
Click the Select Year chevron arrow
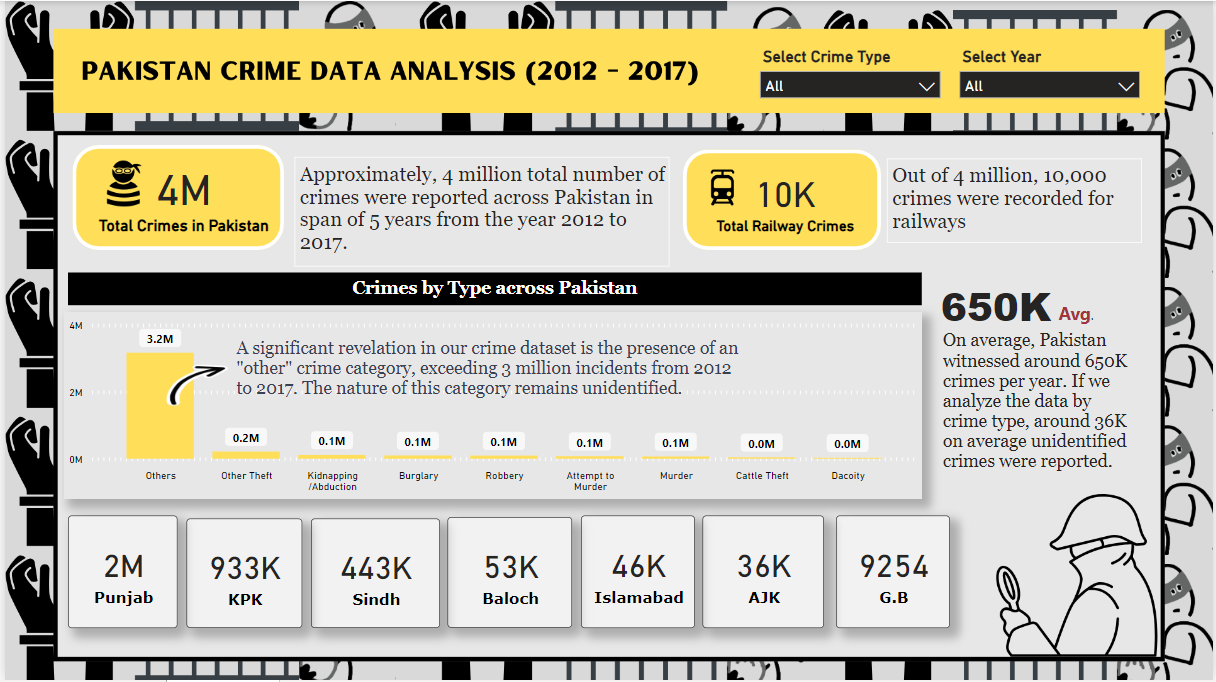tap(1126, 87)
